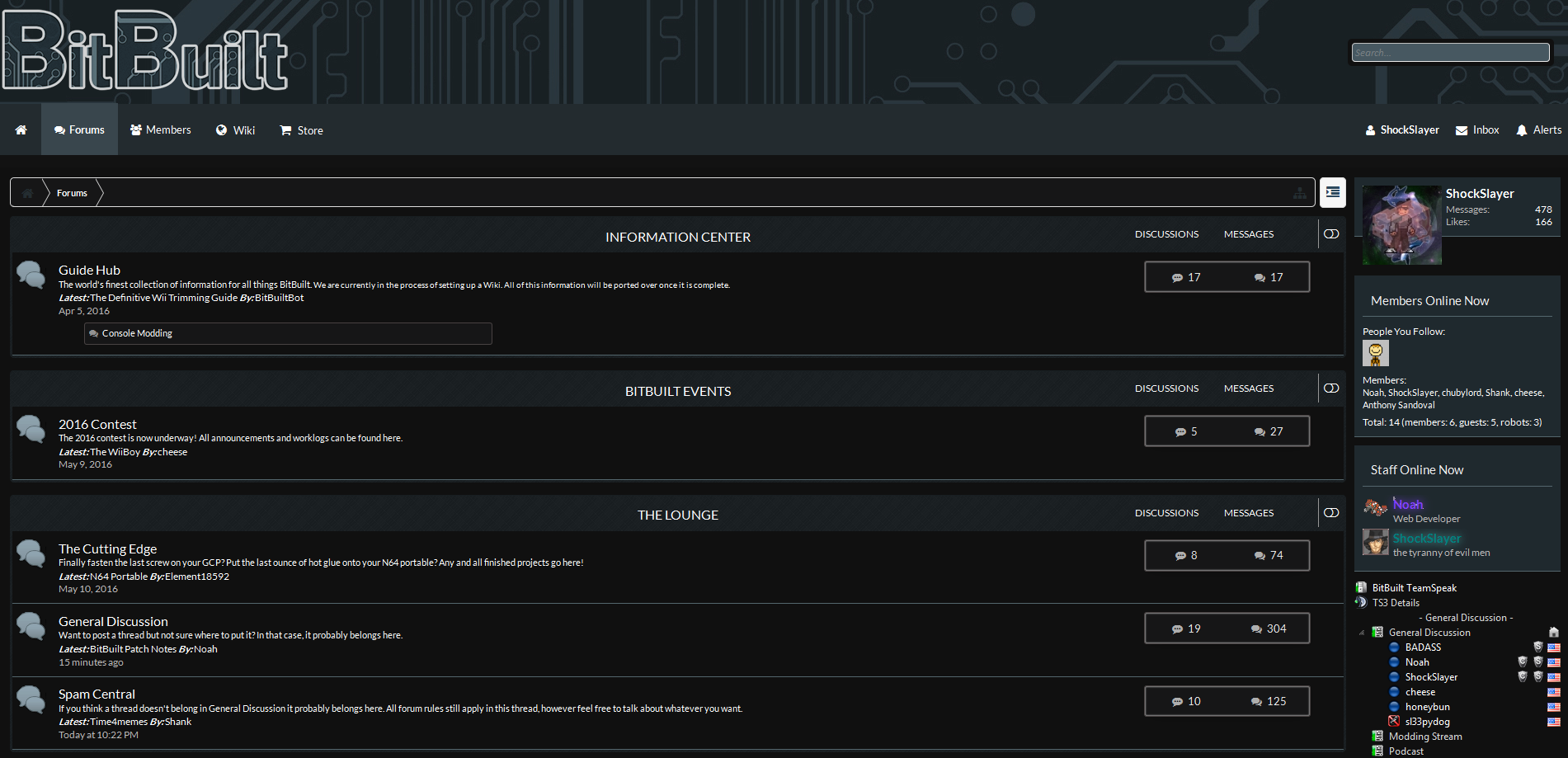Click the large ShockSlayer avatar in sidebar
This screenshot has width=1568, height=758.
[x=1402, y=225]
